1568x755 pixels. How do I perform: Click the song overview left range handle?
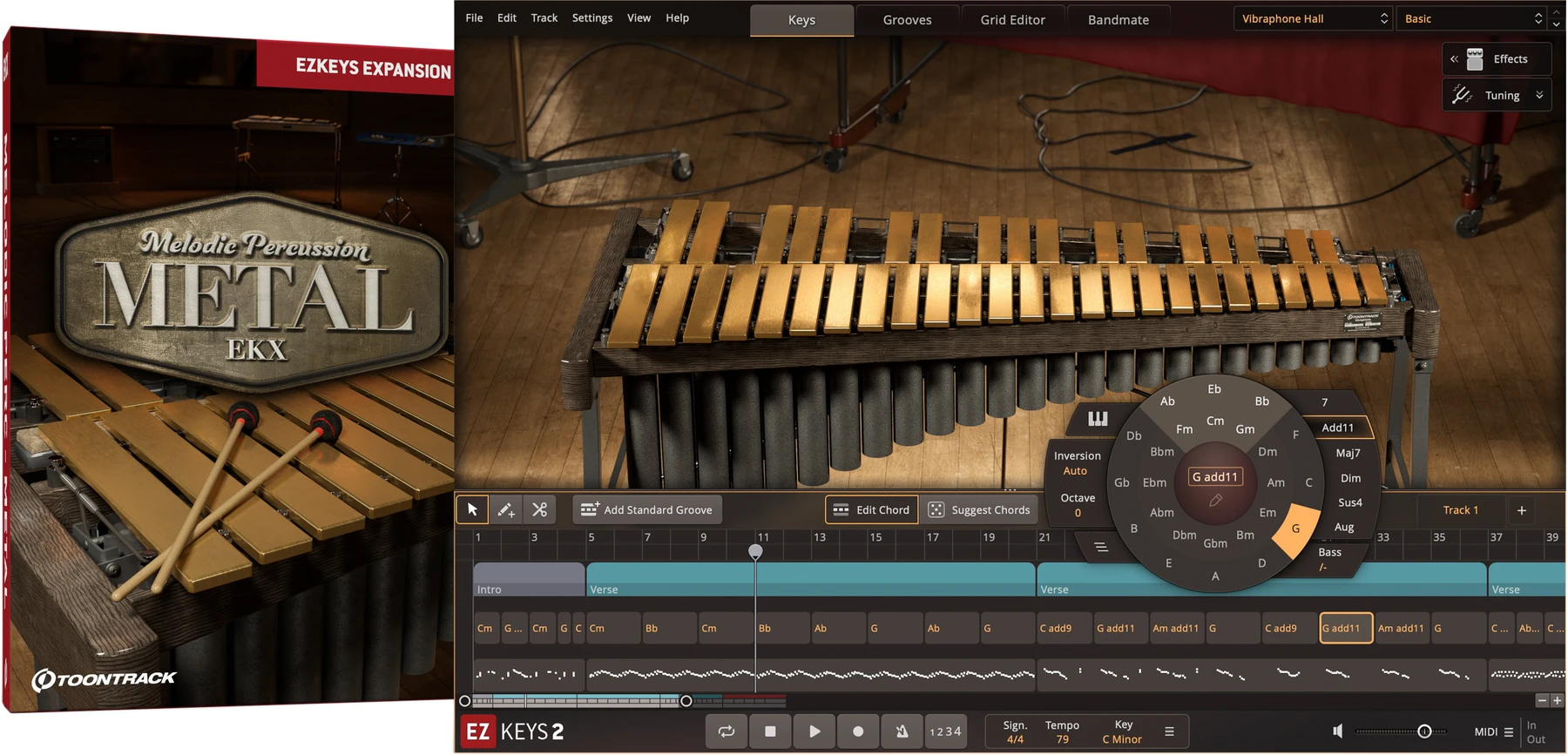click(x=464, y=701)
